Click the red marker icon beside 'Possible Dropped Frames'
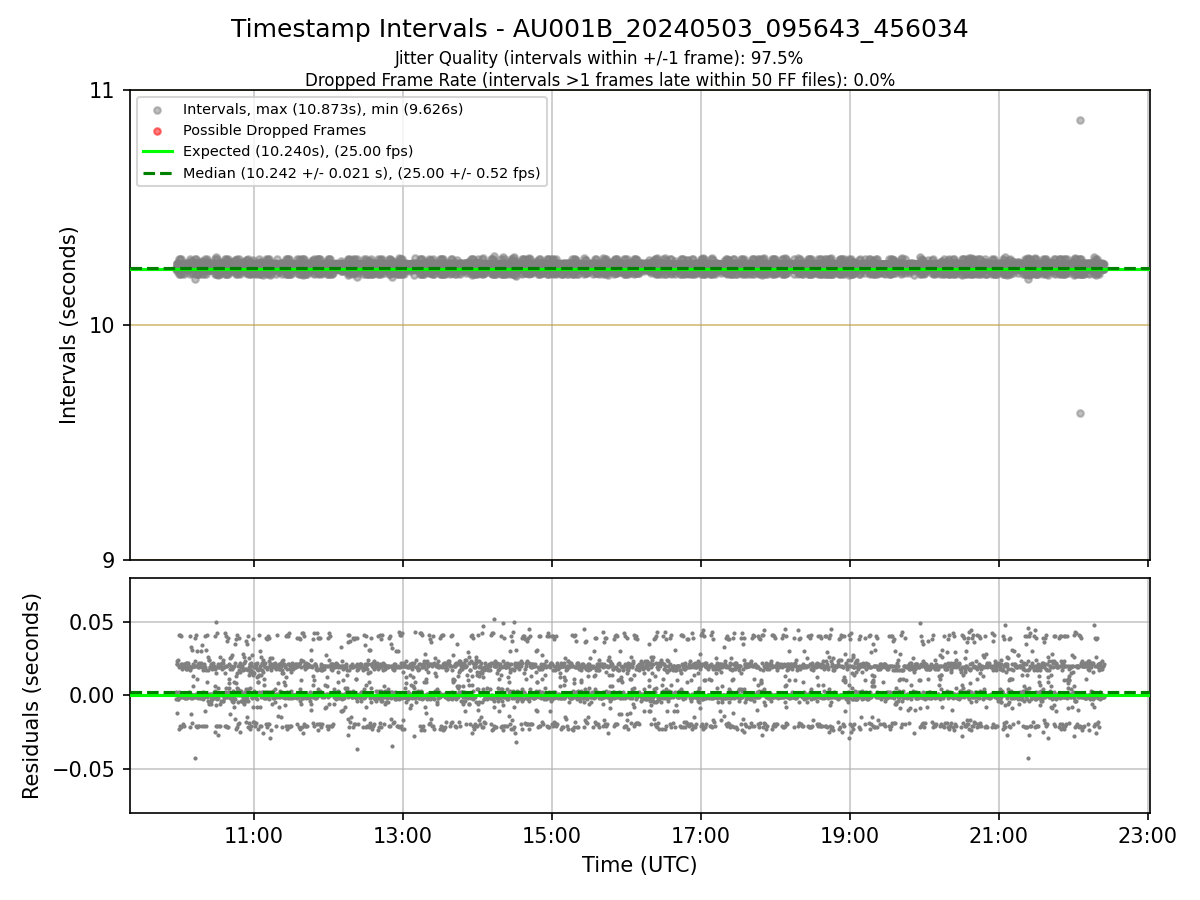 coord(157,131)
